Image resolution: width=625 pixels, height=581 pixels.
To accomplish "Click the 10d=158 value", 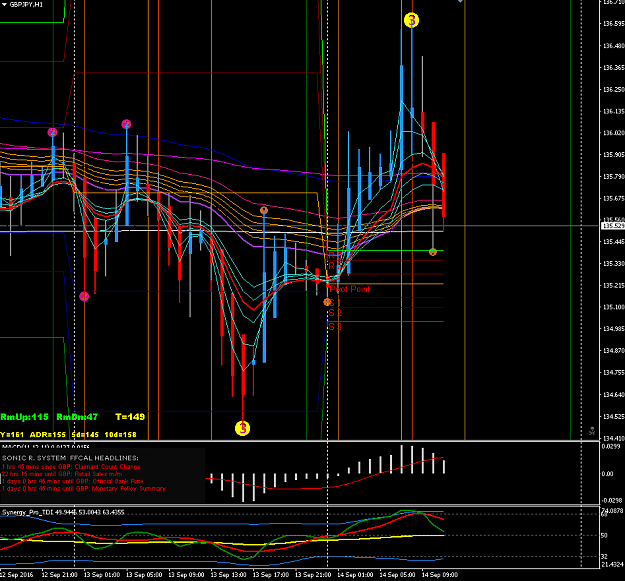I will pos(120,434).
